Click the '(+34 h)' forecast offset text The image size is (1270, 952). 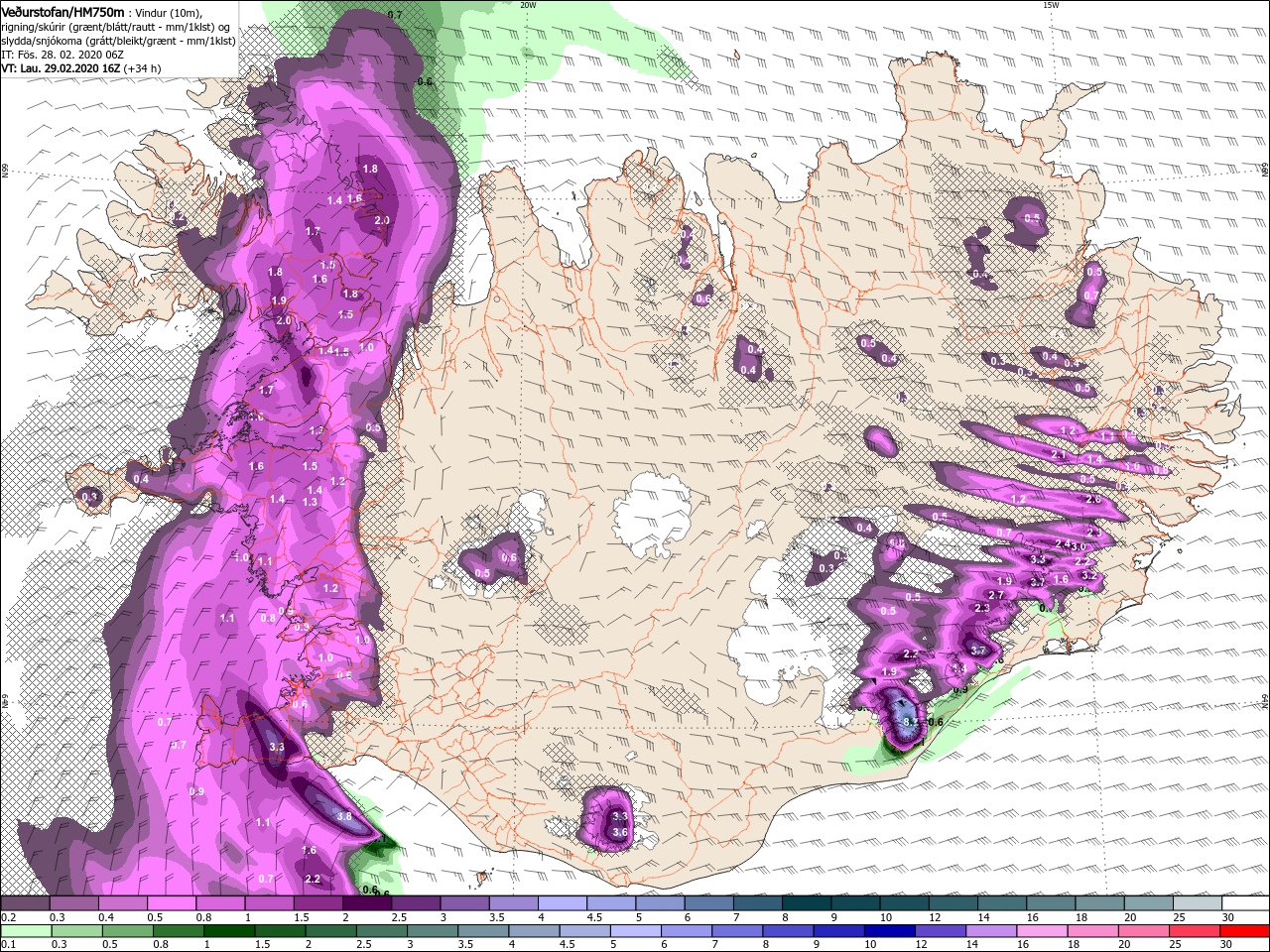143,68
